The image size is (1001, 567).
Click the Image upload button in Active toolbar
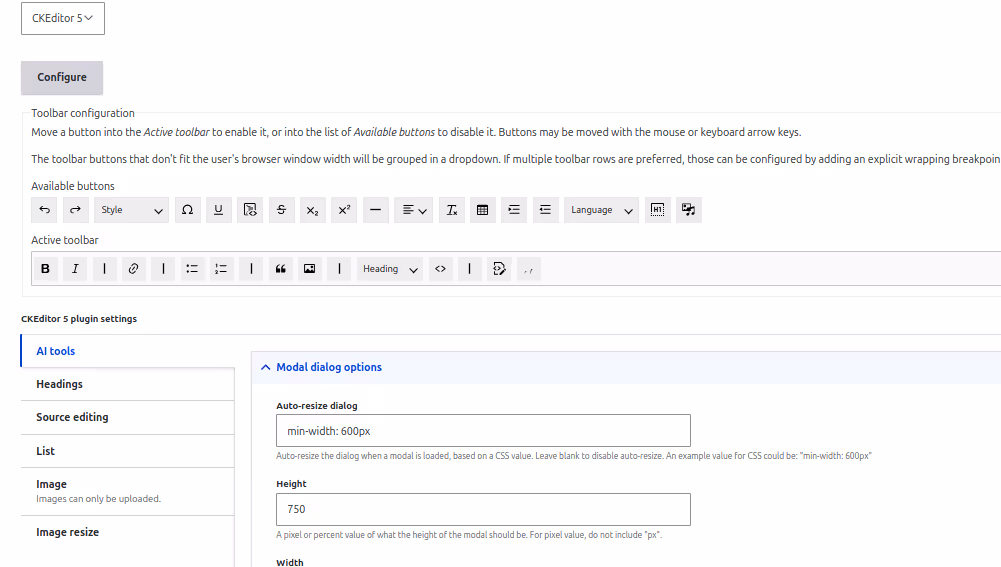(310, 269)
